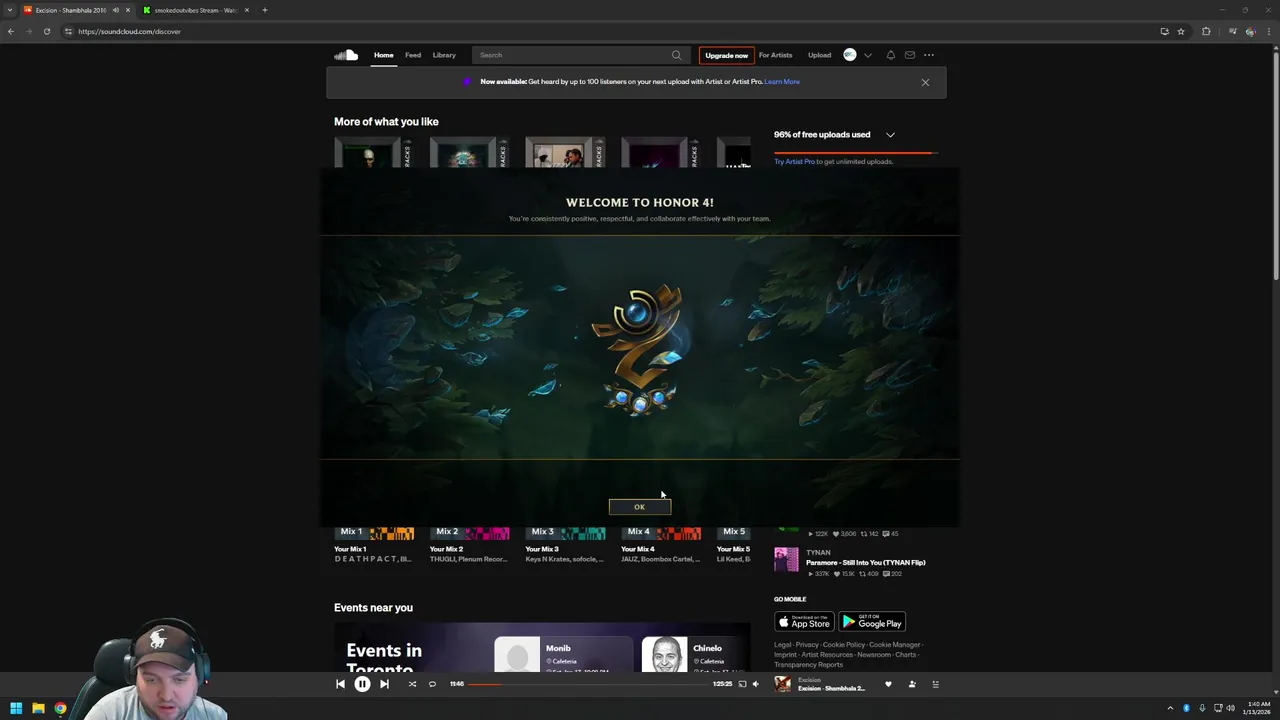Open the TYNAN artist link
The image size is (1280, 720).
click(x=818, y=552)
